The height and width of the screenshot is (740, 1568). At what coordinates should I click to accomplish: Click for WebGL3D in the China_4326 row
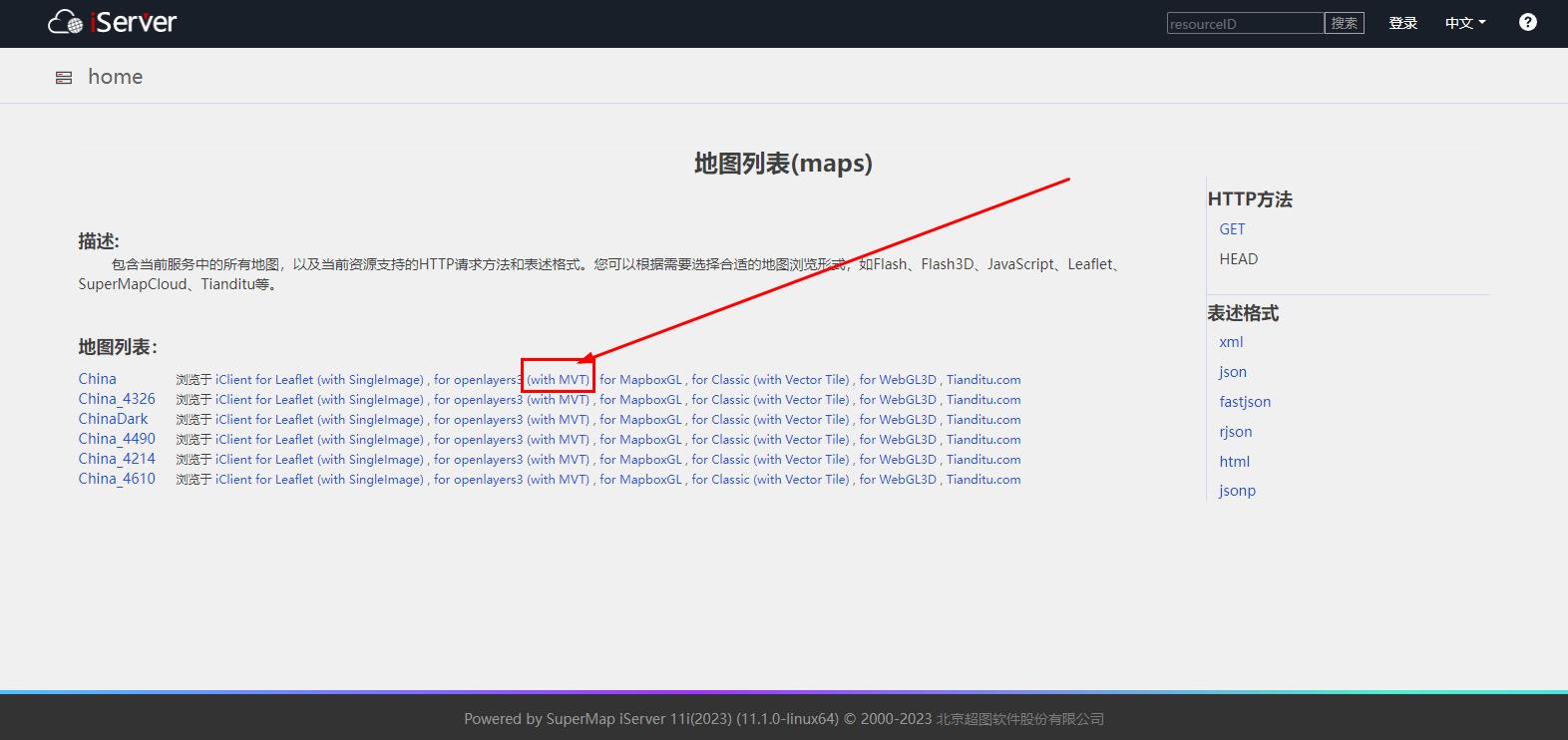[898, 400]
